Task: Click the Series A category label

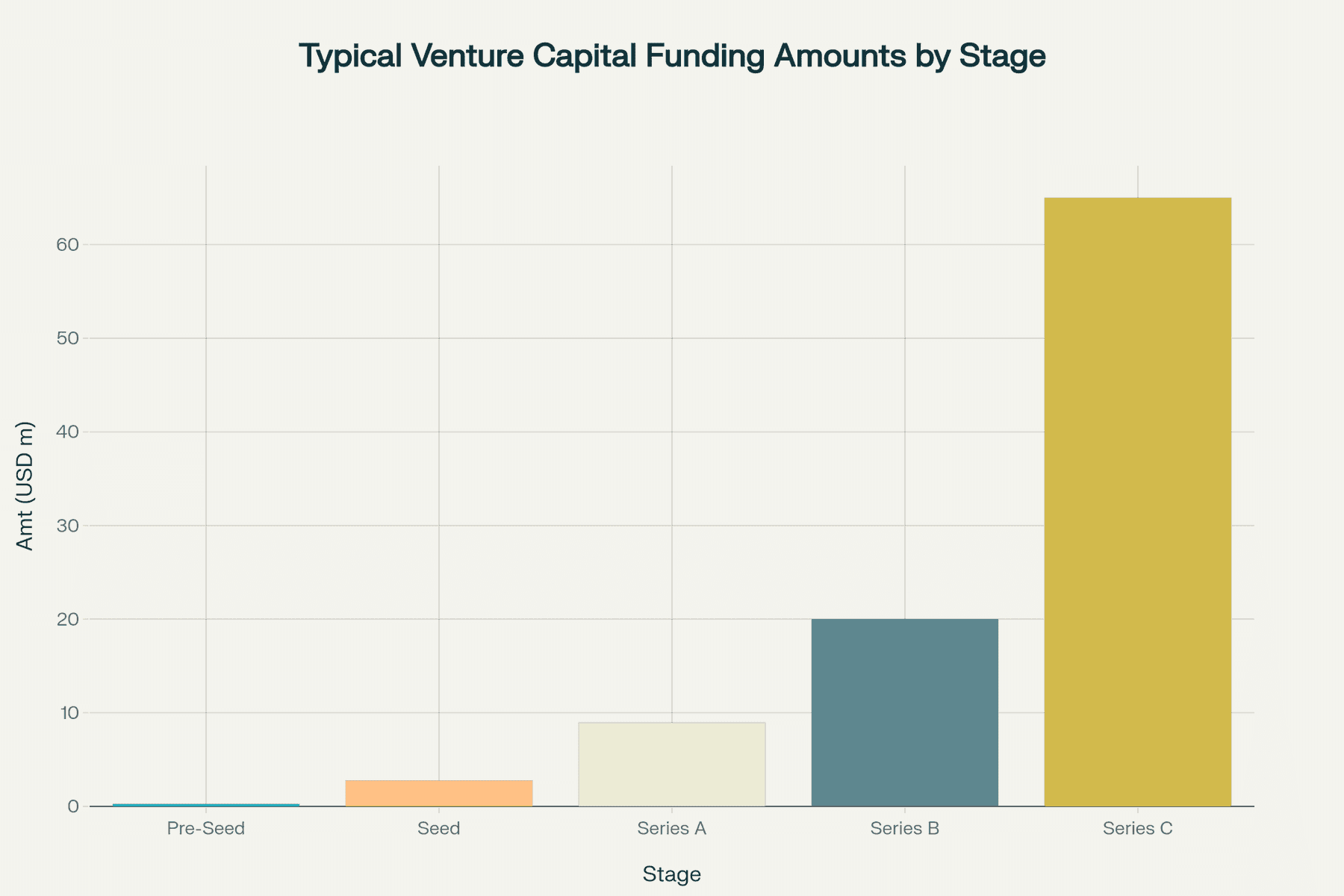Action: click(x=672, y=828)
